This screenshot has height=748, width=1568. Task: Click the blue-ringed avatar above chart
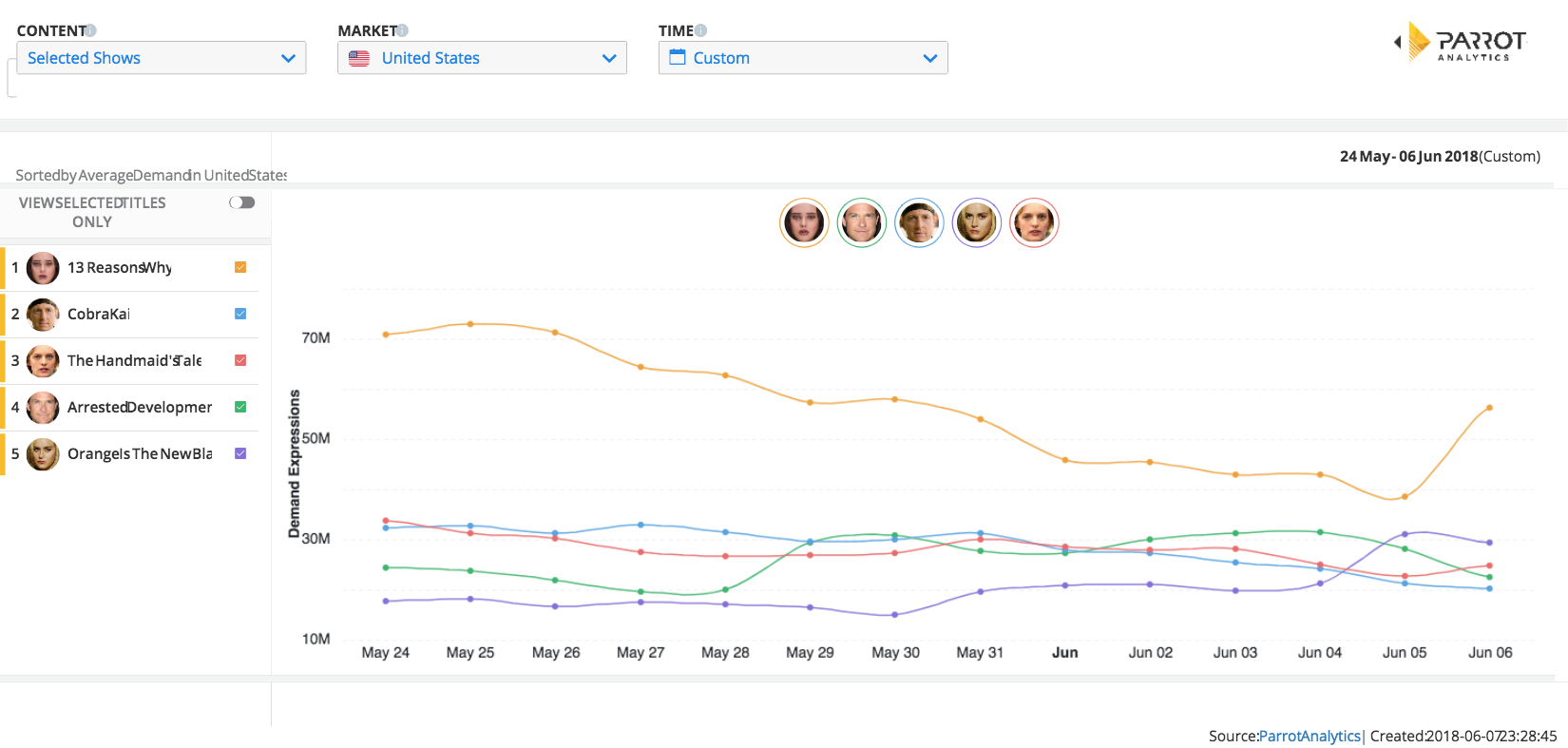coord(919,223)
